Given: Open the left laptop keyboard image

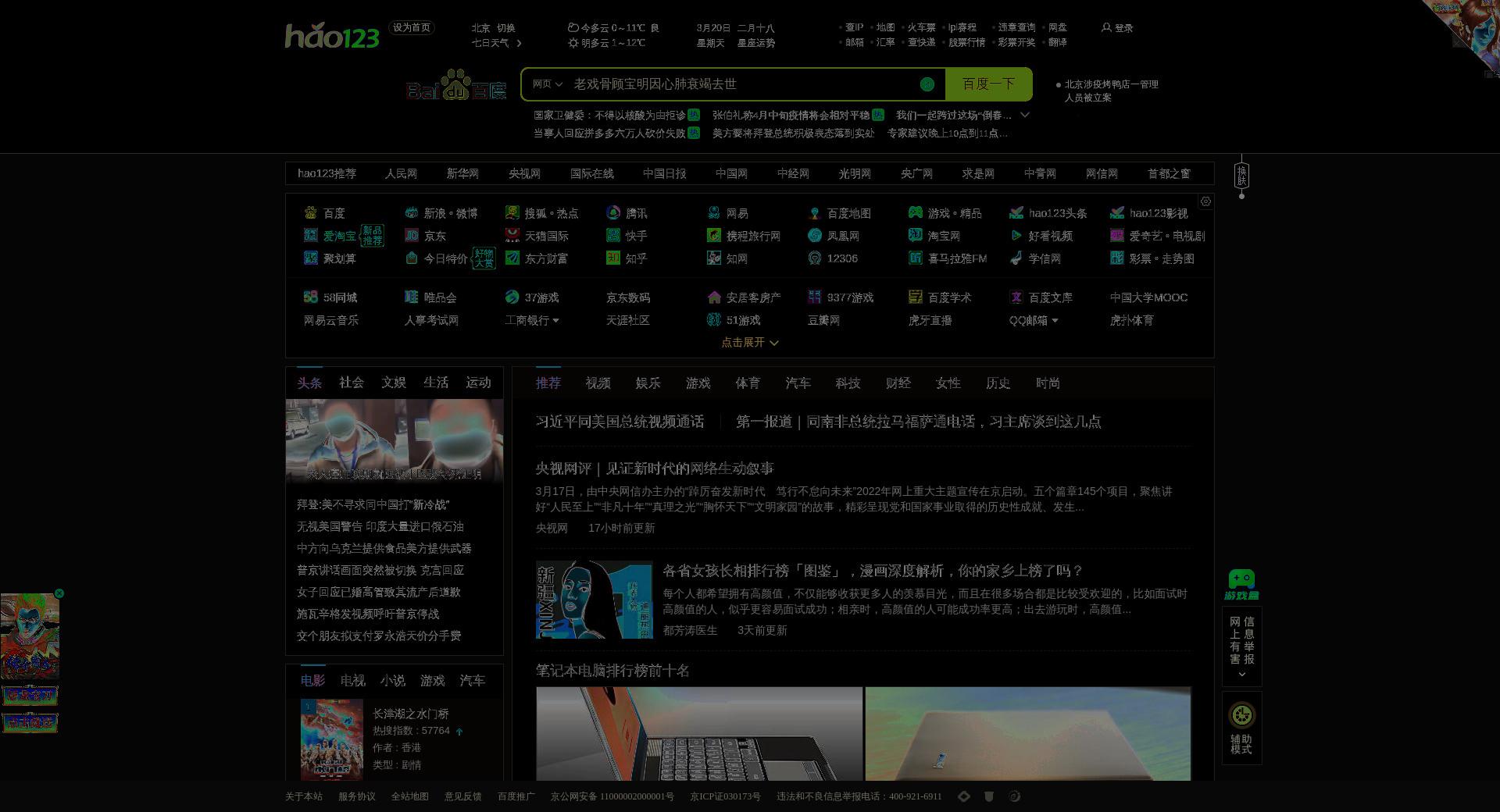Looking at the screenshot, I should click(699, 734).
